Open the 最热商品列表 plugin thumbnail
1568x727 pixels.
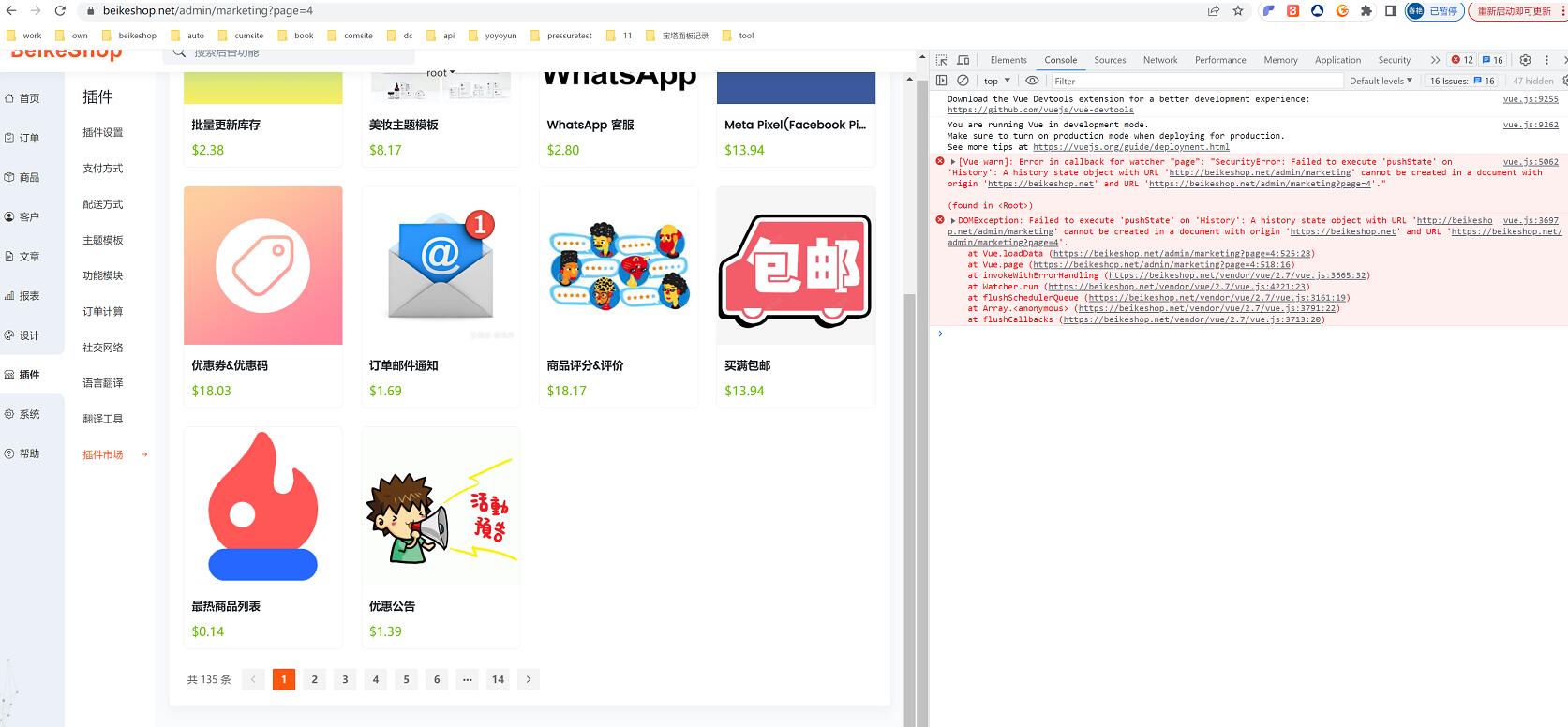pos(262,506)
